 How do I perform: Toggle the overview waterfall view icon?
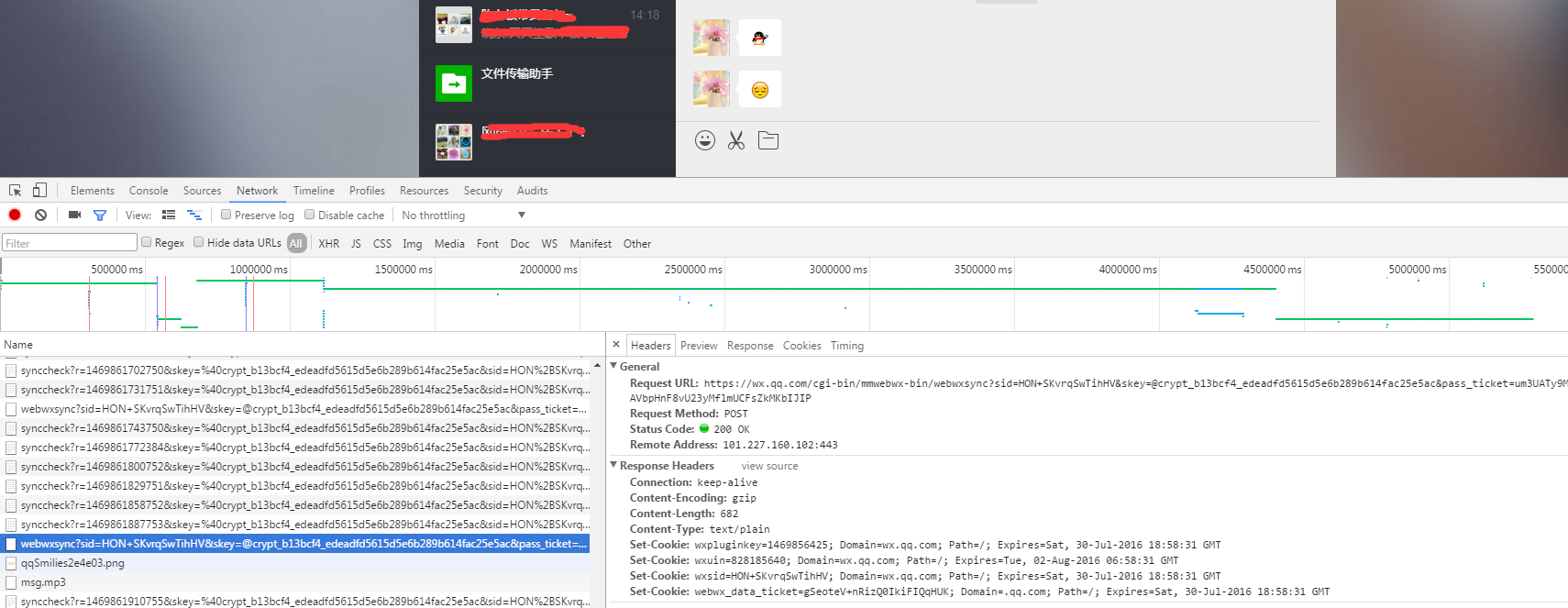point(194,215)
